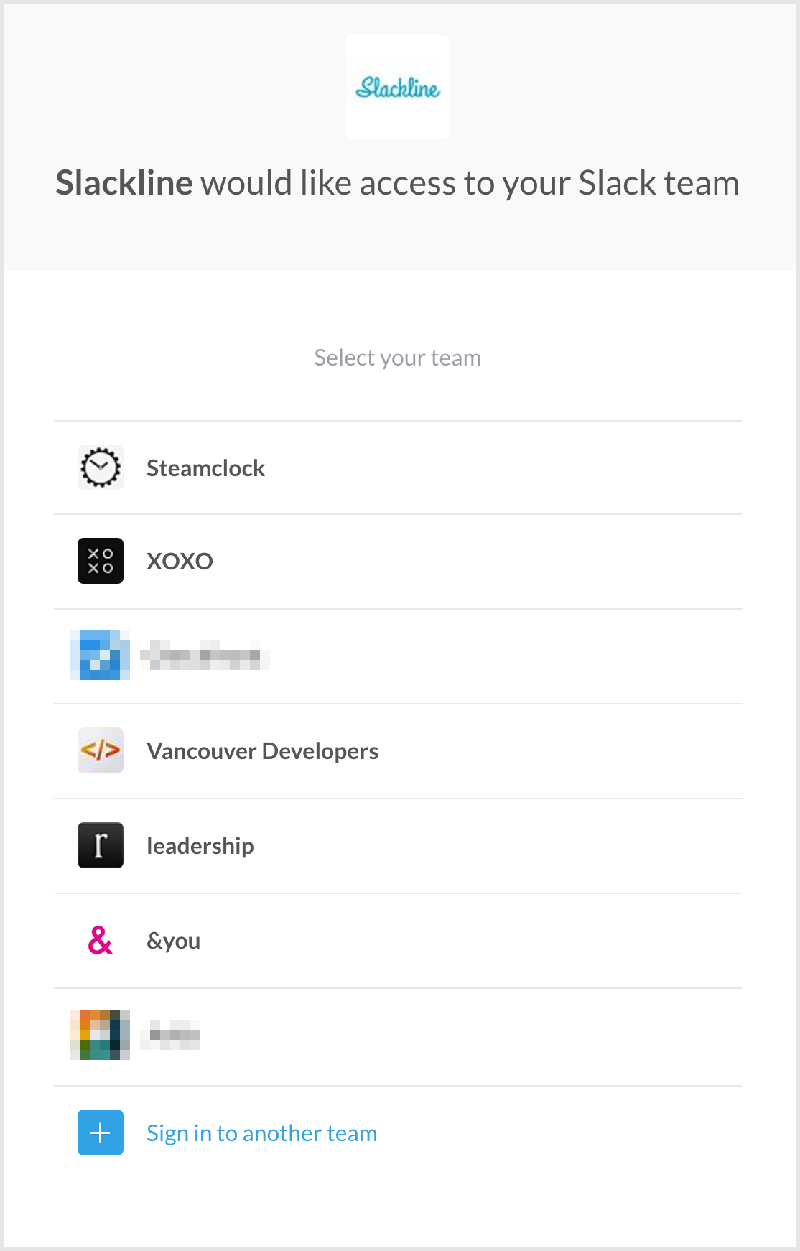Click the multicolored pixelated team icon
The image size is (800, 1251).
point(101,1035)
